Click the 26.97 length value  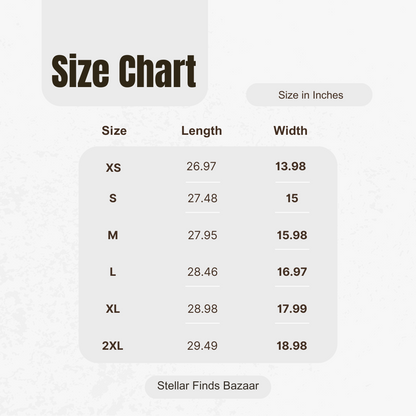201,166
